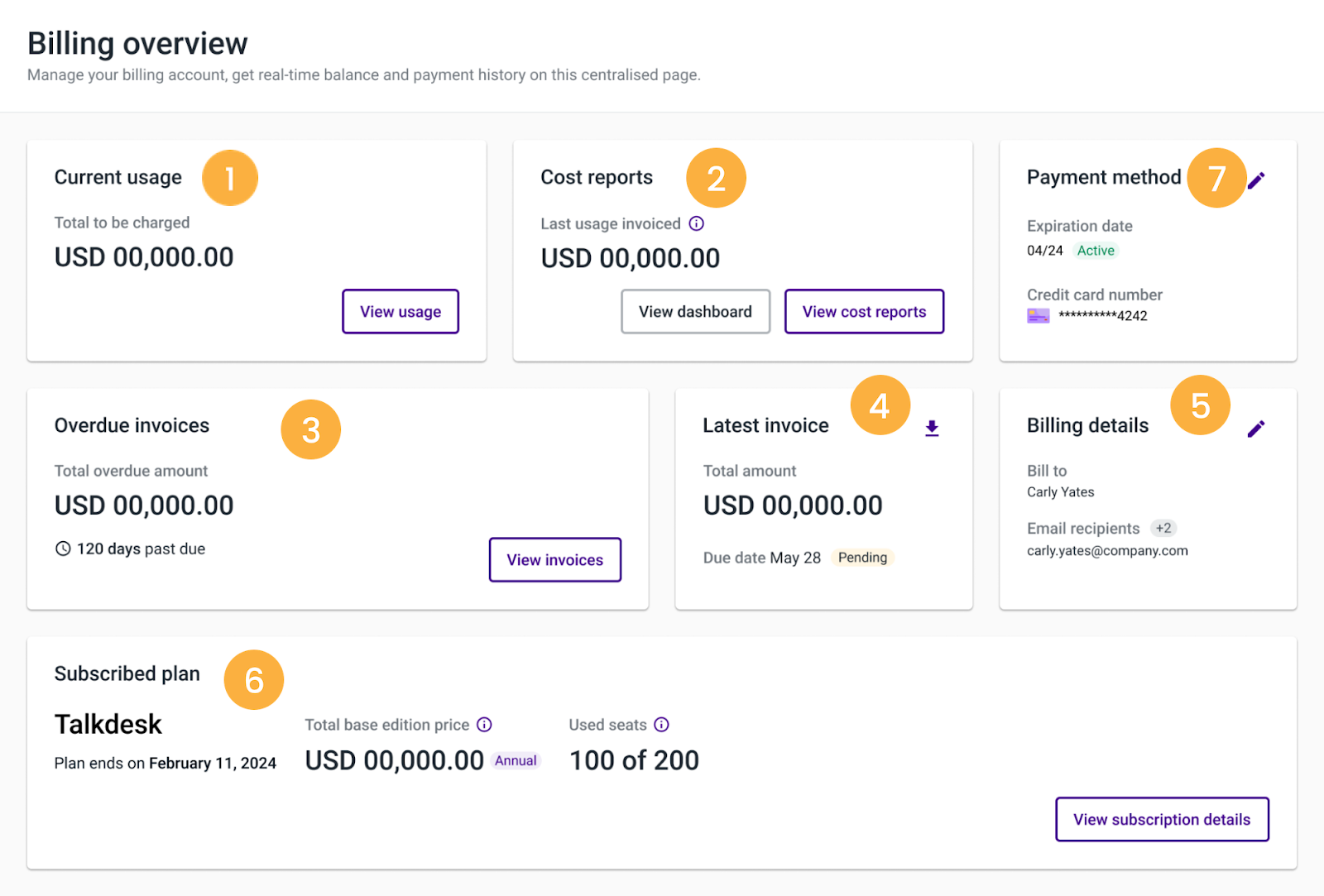Open the info icon next to Used seats
The width and height of the screenshot is (1324, 896).
661,725
